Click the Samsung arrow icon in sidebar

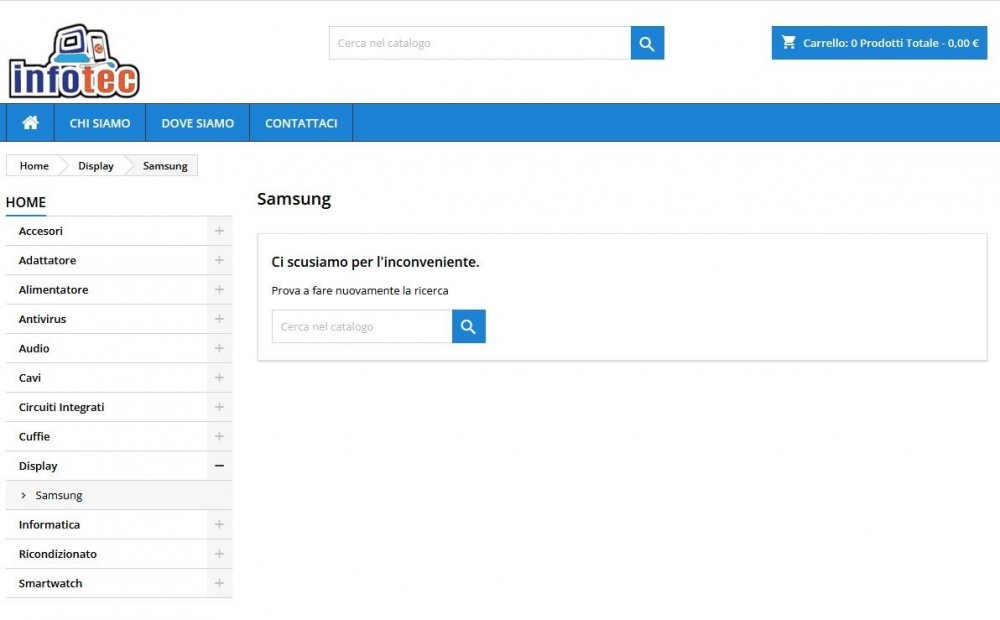24,495
